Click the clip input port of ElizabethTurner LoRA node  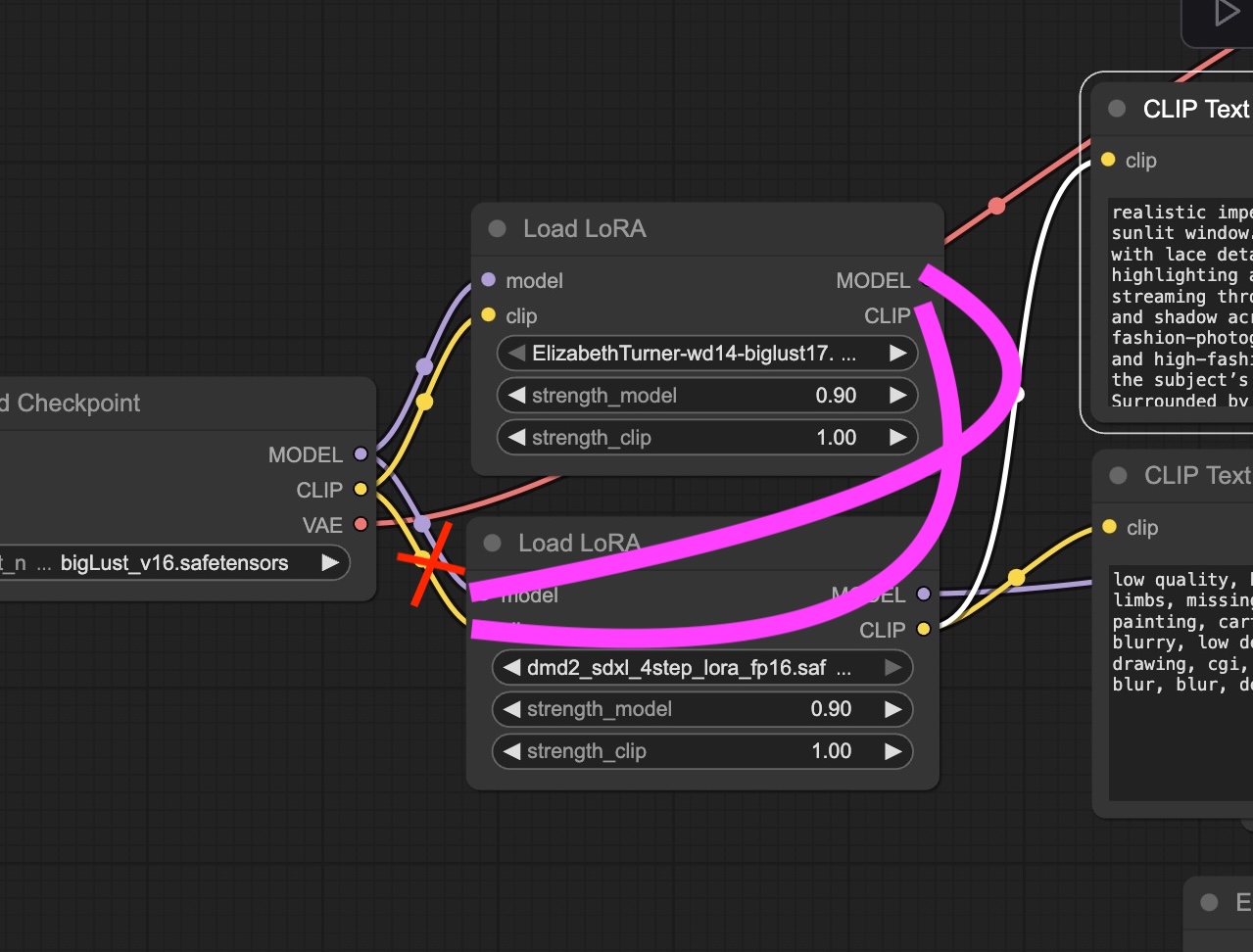click(489, 315)
